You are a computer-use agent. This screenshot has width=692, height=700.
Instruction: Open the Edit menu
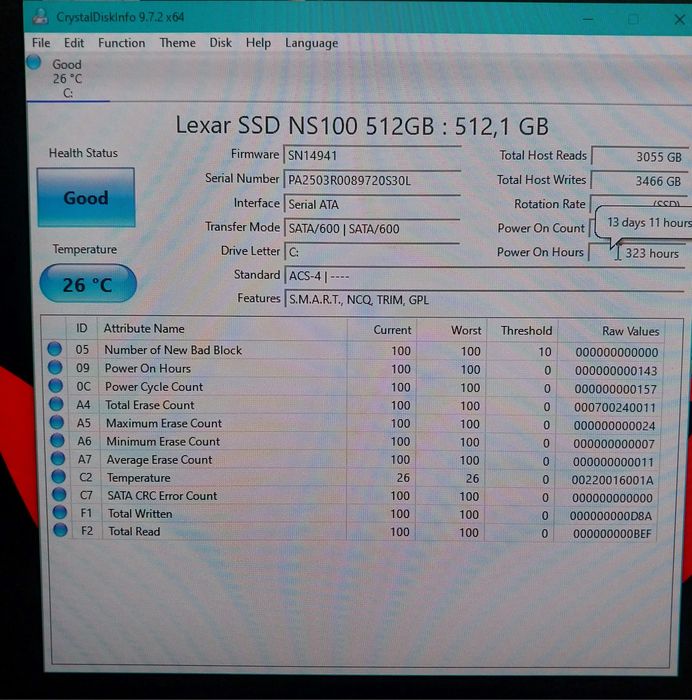[x=74, y=43]
